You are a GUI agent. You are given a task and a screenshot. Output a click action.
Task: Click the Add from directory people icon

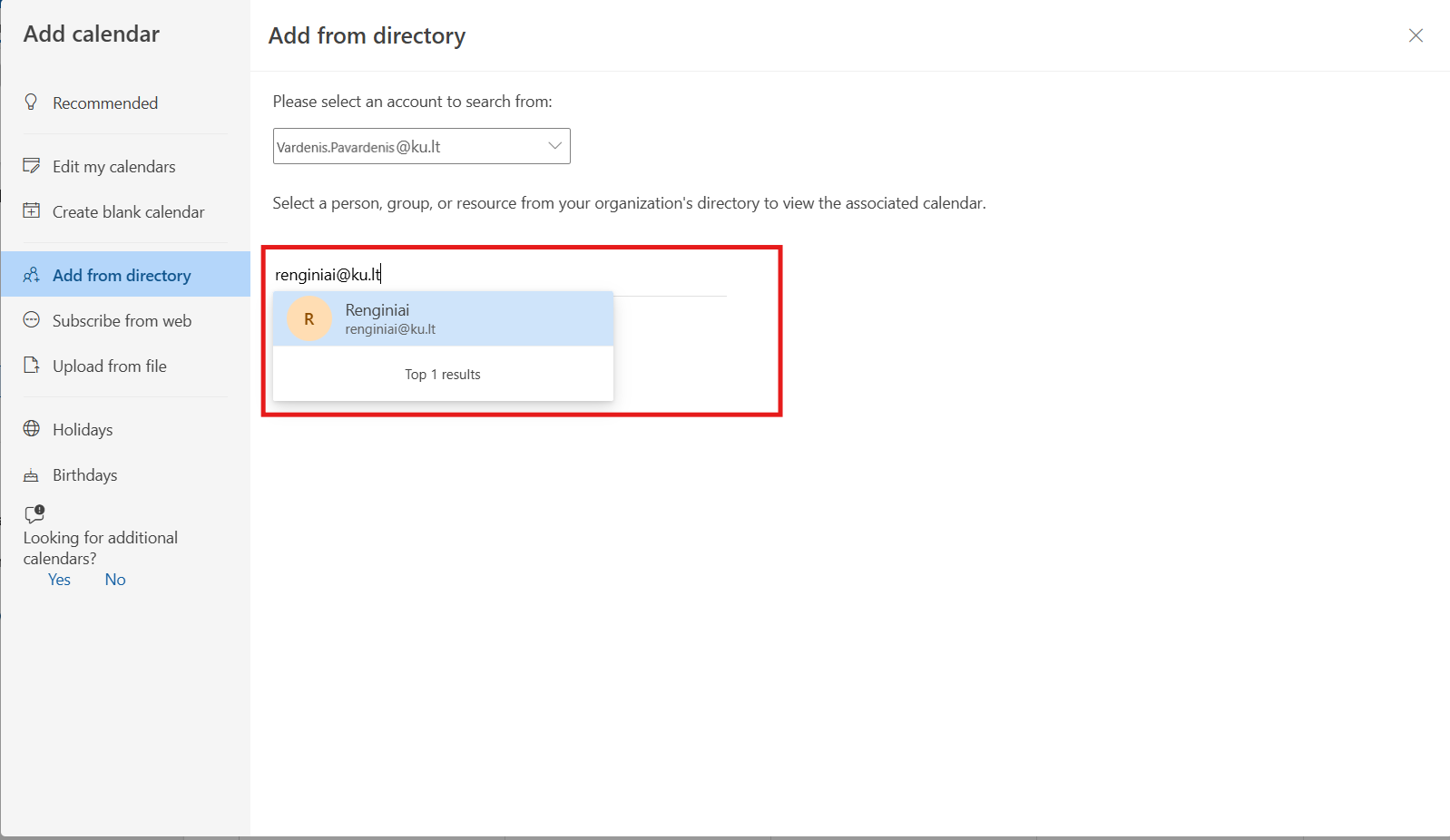(32, 275)
